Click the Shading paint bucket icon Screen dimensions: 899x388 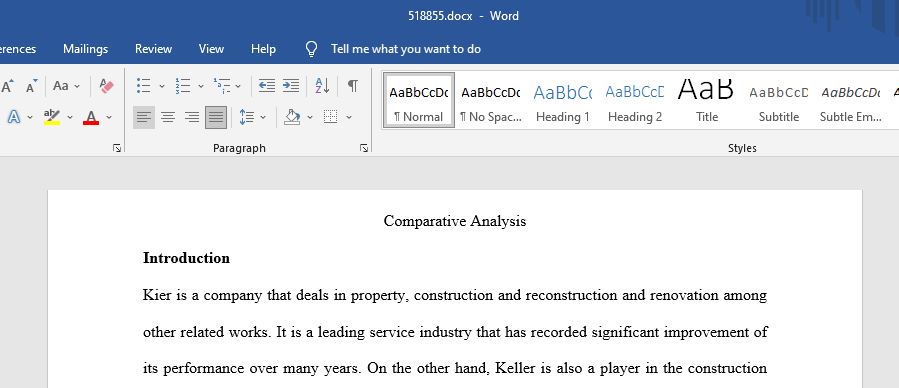[x=292, y=117]
